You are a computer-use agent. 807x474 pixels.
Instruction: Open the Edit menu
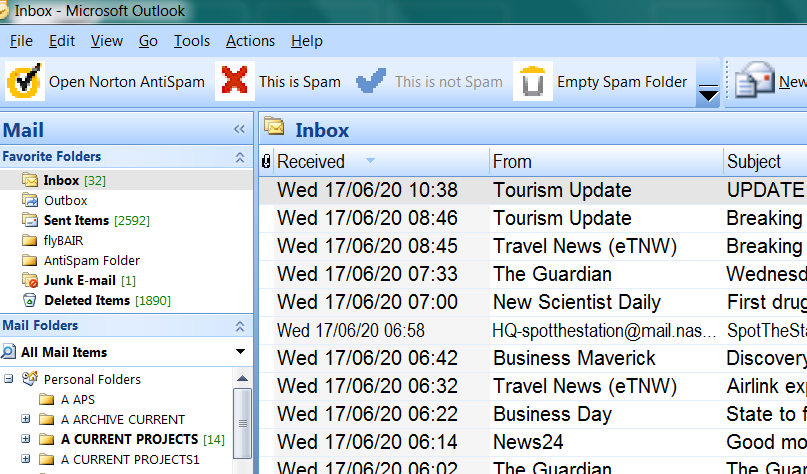click(62, 41)
